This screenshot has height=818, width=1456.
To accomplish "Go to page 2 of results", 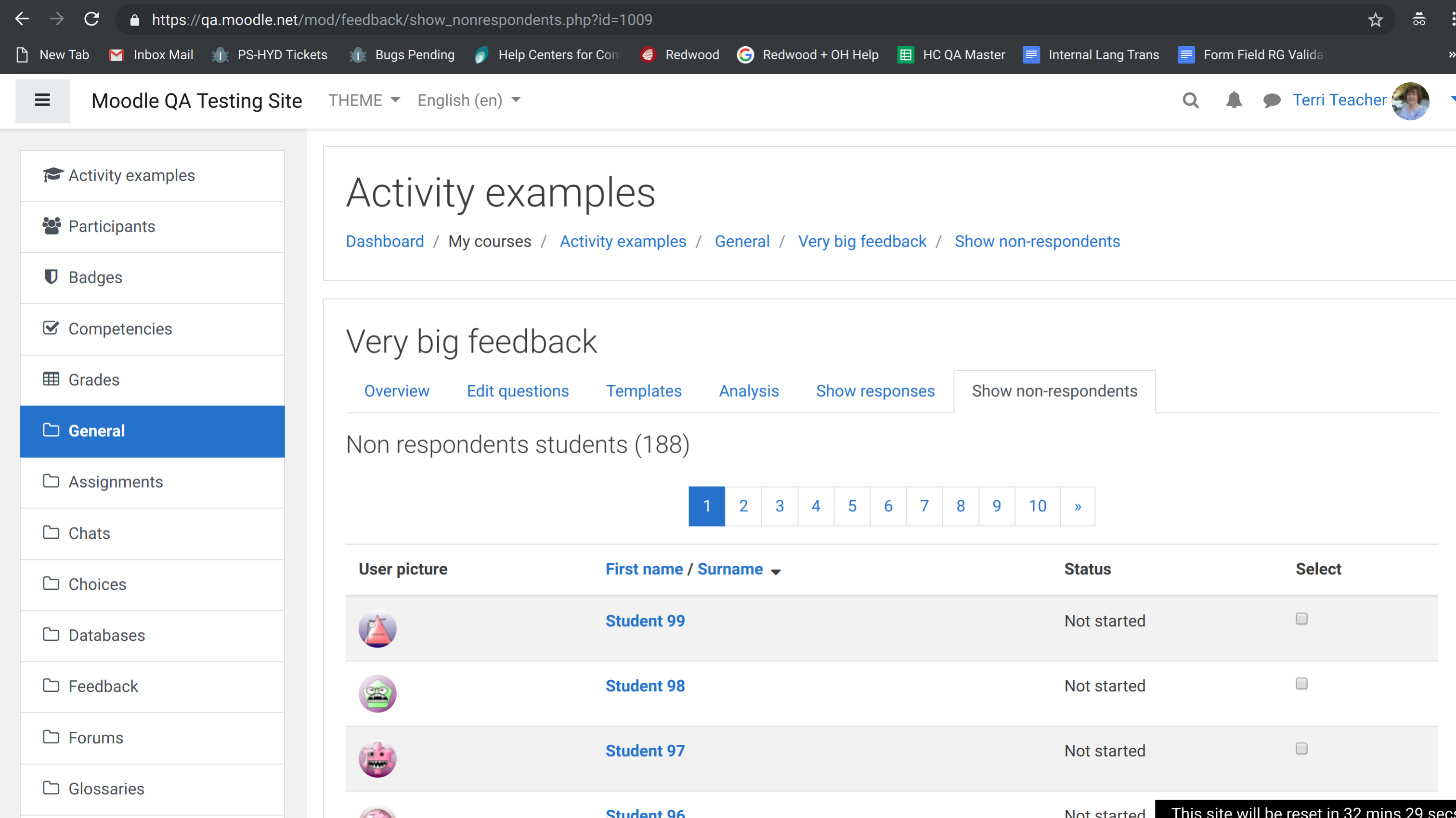I will click(x=743, y=506).
